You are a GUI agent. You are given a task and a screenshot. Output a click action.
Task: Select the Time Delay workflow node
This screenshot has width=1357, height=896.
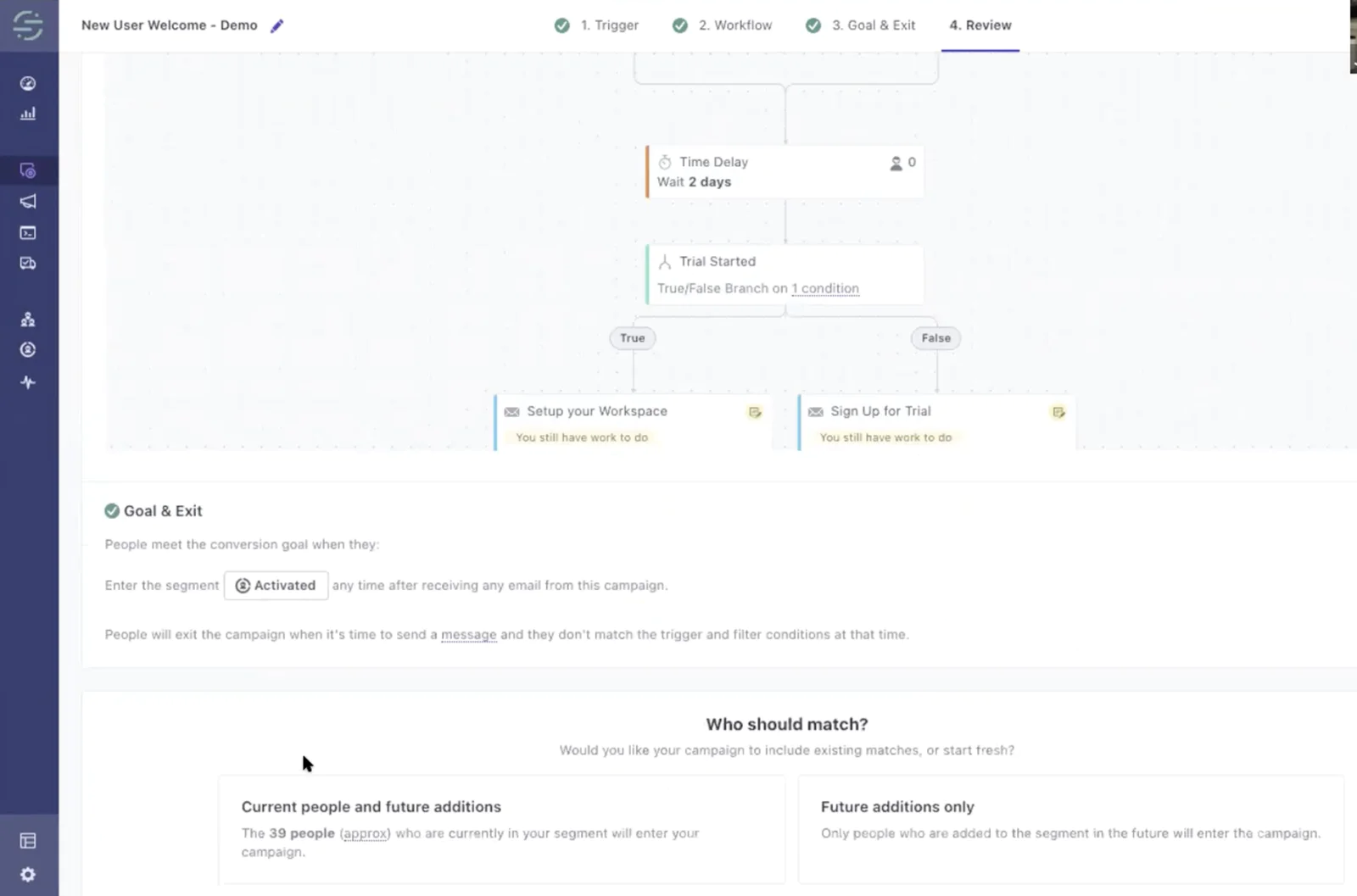coord(785,172)
